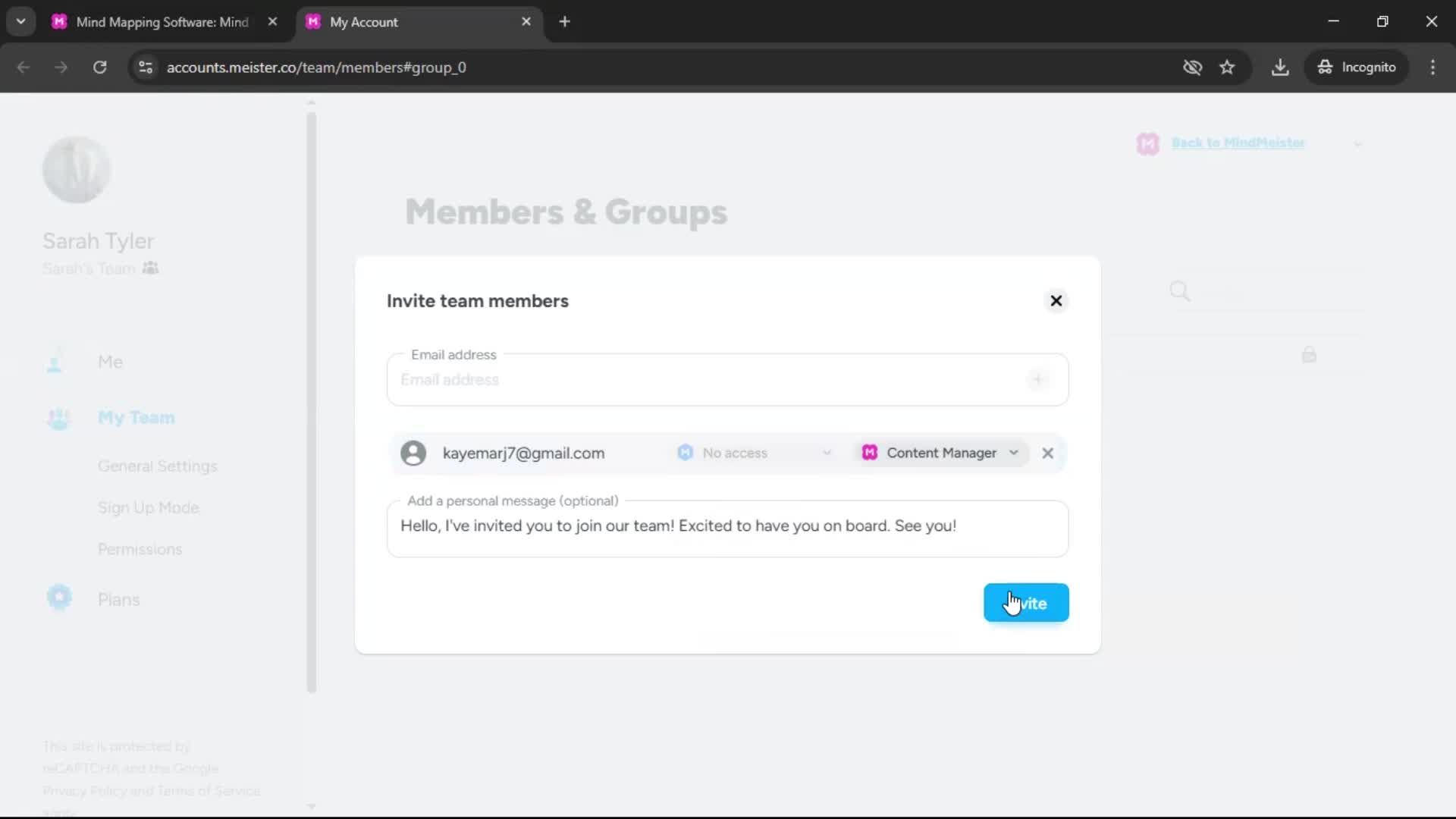Click the Back to MindMeister link
1456x819 pixels.
click(1238, 143)
